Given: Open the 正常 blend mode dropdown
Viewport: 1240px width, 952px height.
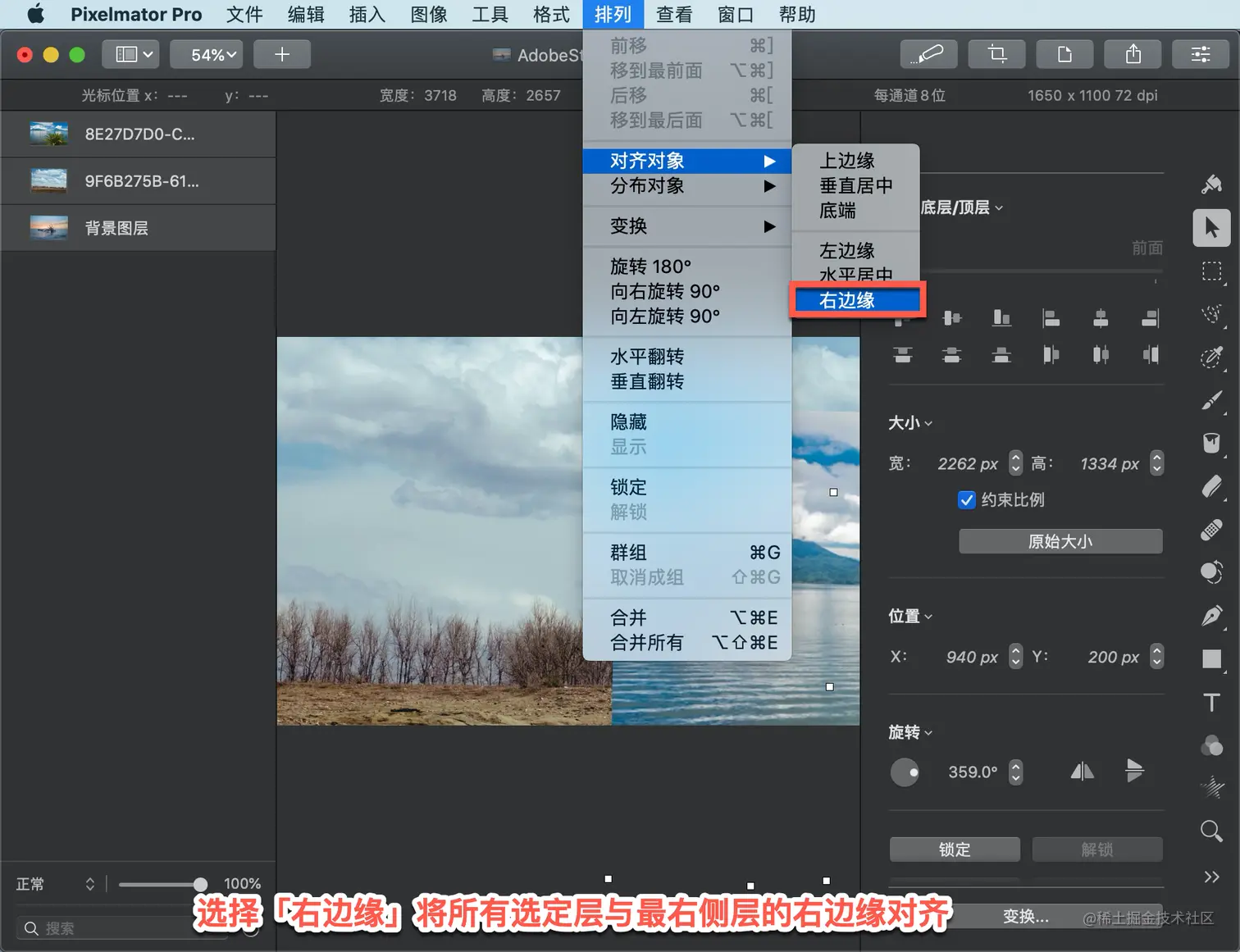Looking at the screenshot, I should 56,884.
